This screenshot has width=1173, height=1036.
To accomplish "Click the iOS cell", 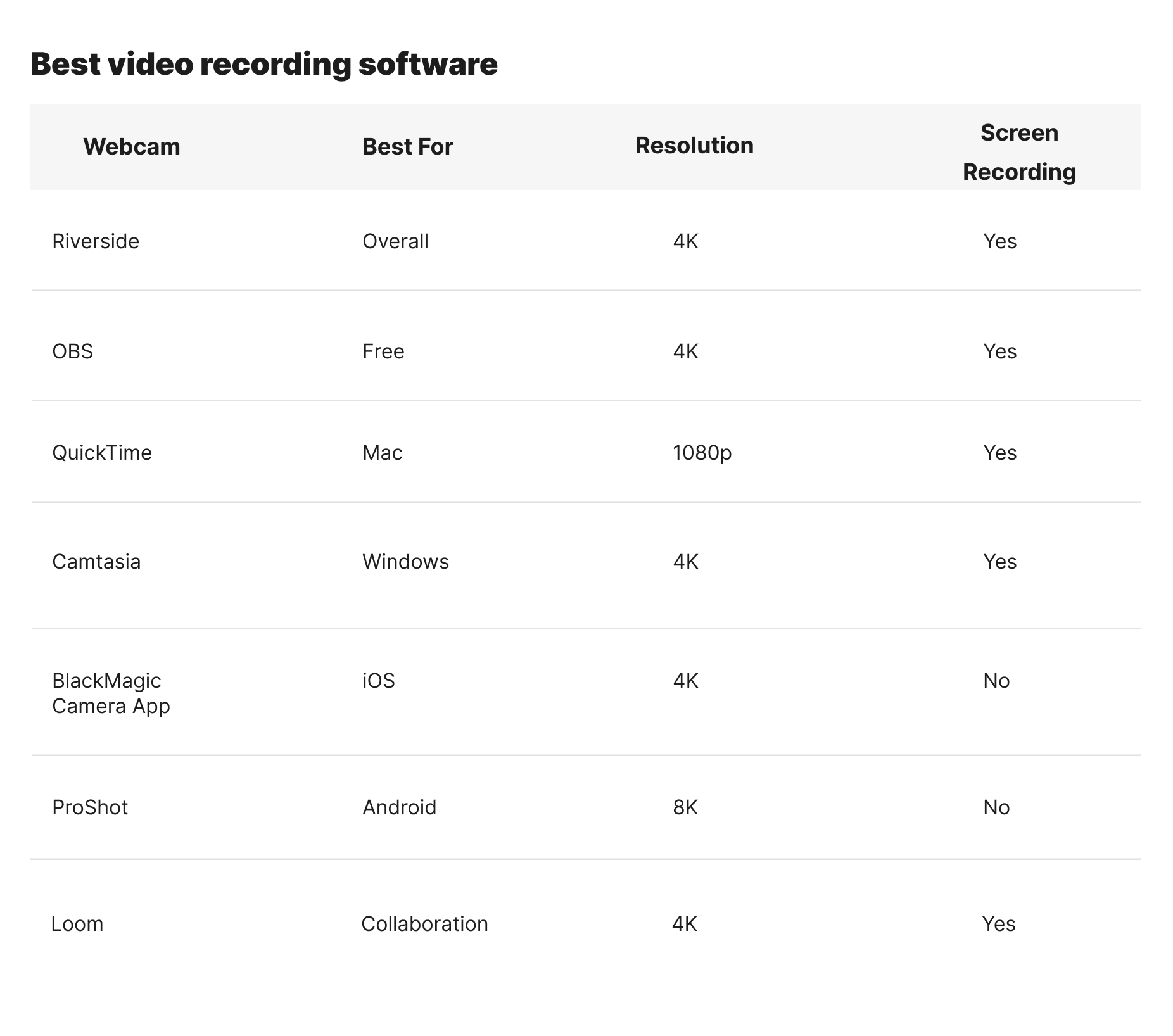I will coord(379,681).
